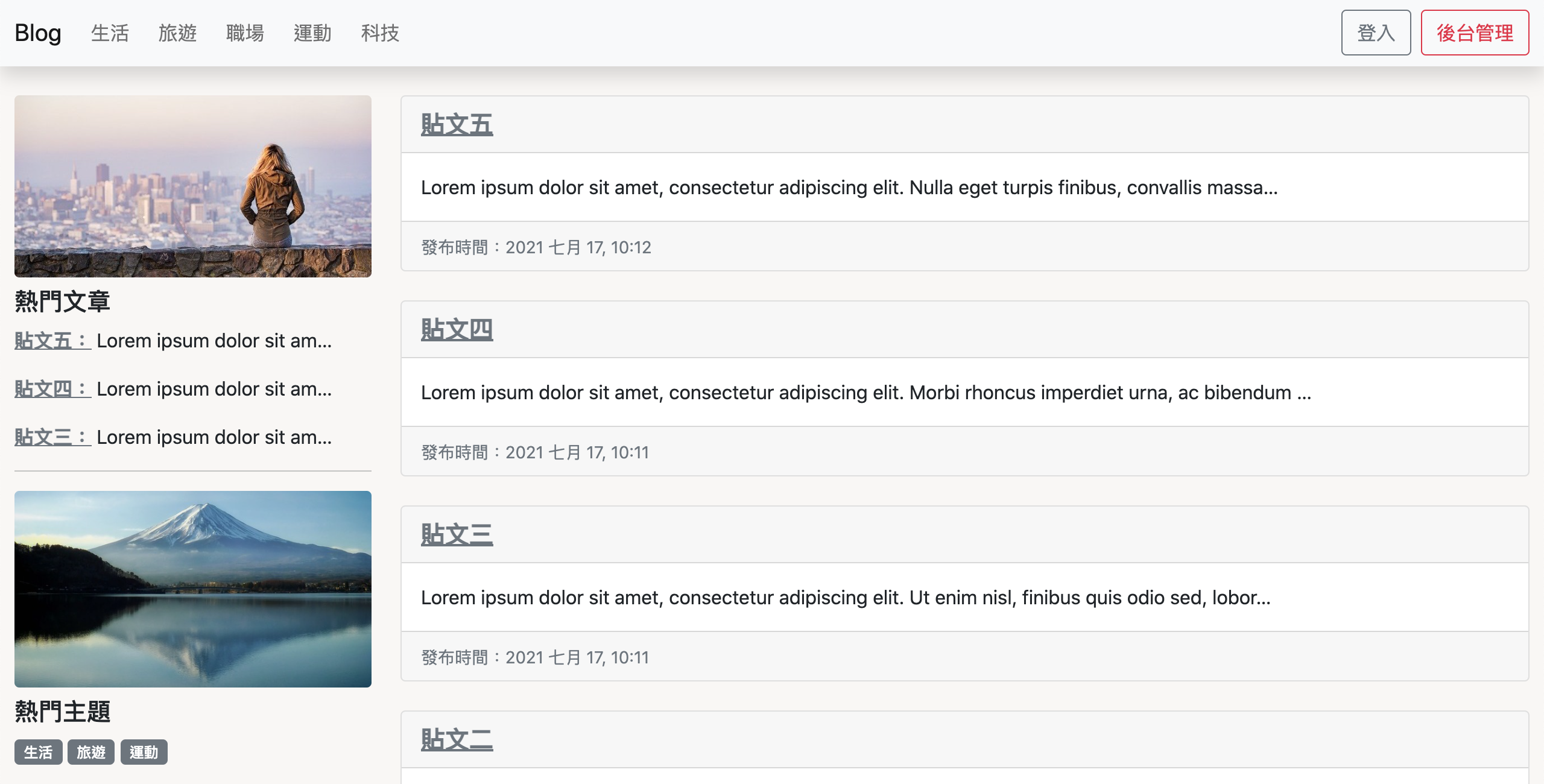Open the 運動 navbar link
This screenshot has width=1544, height=784.
point(312,33)
